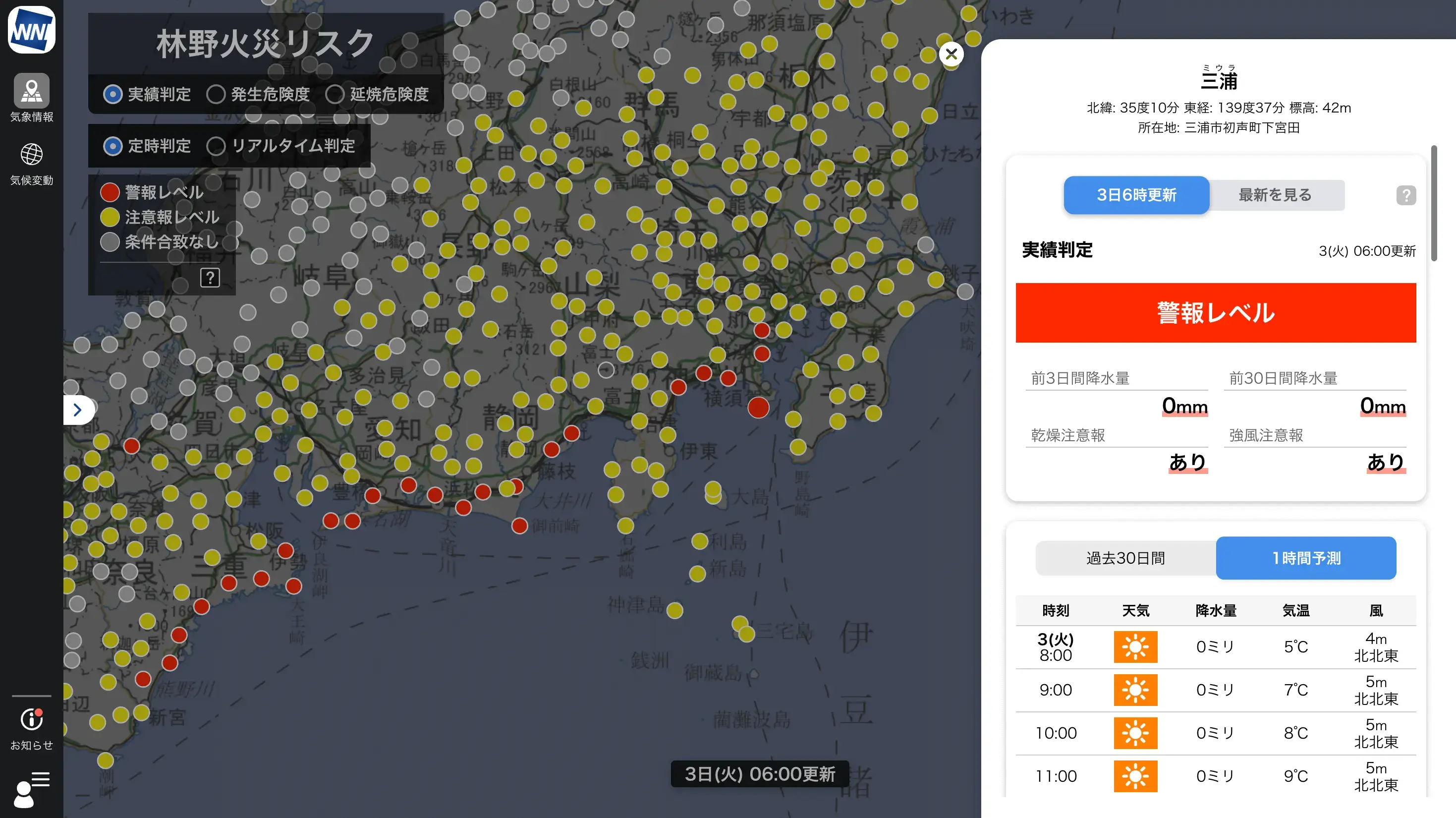
Task: Click the WeatherNews WN logo
Action: point(31,29)
